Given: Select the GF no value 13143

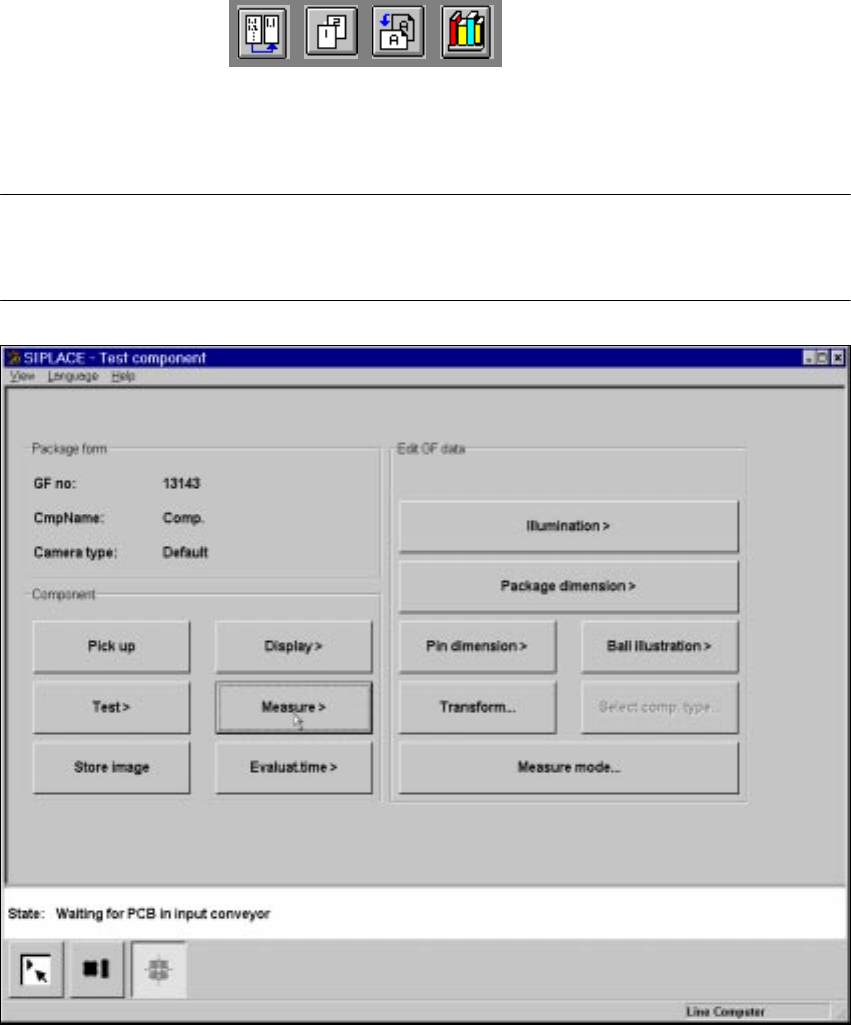Looking at the screenshot, I should click(x=181, y=484).
